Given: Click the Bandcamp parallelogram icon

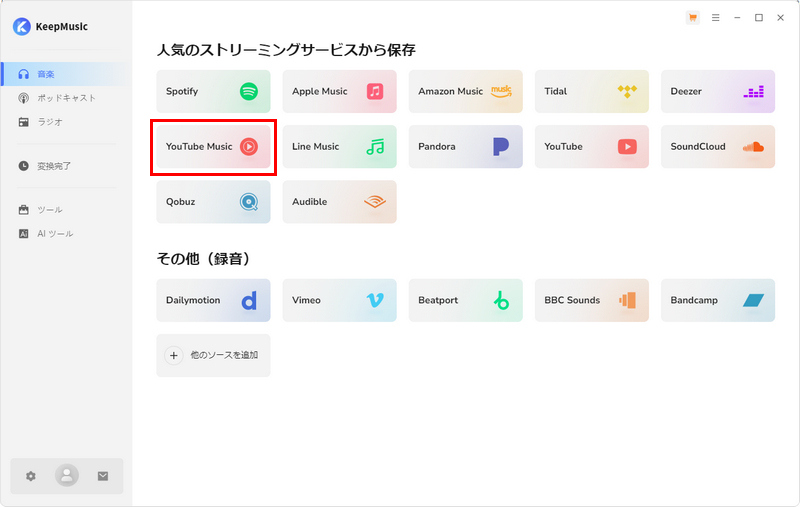Looking at the screenshot, I should pos(753,300).
